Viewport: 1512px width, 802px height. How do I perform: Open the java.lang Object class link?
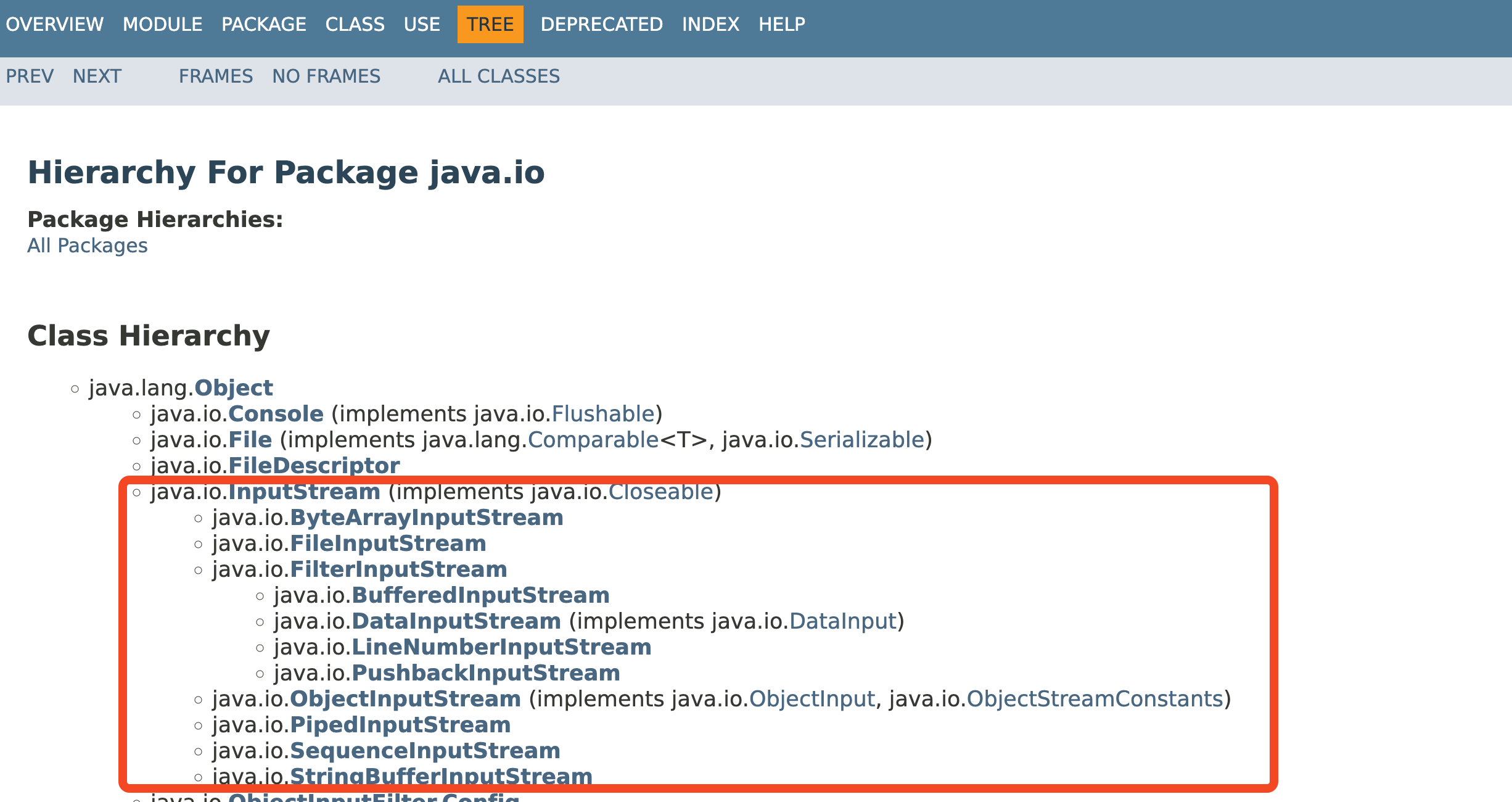234,388
